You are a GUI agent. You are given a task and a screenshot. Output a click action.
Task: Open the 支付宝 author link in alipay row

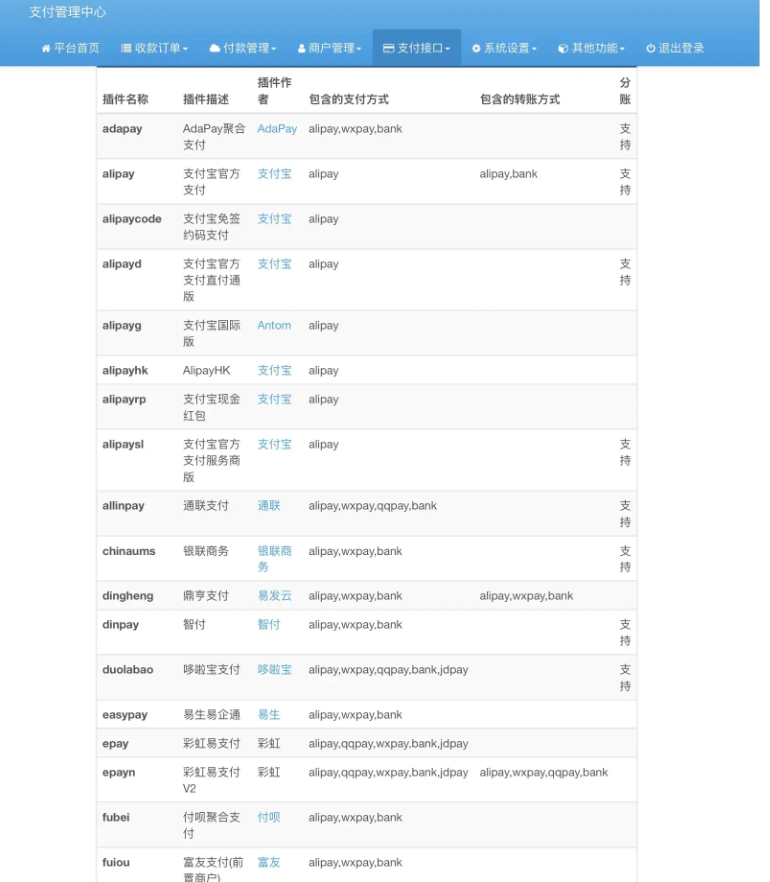click(274, 174)
